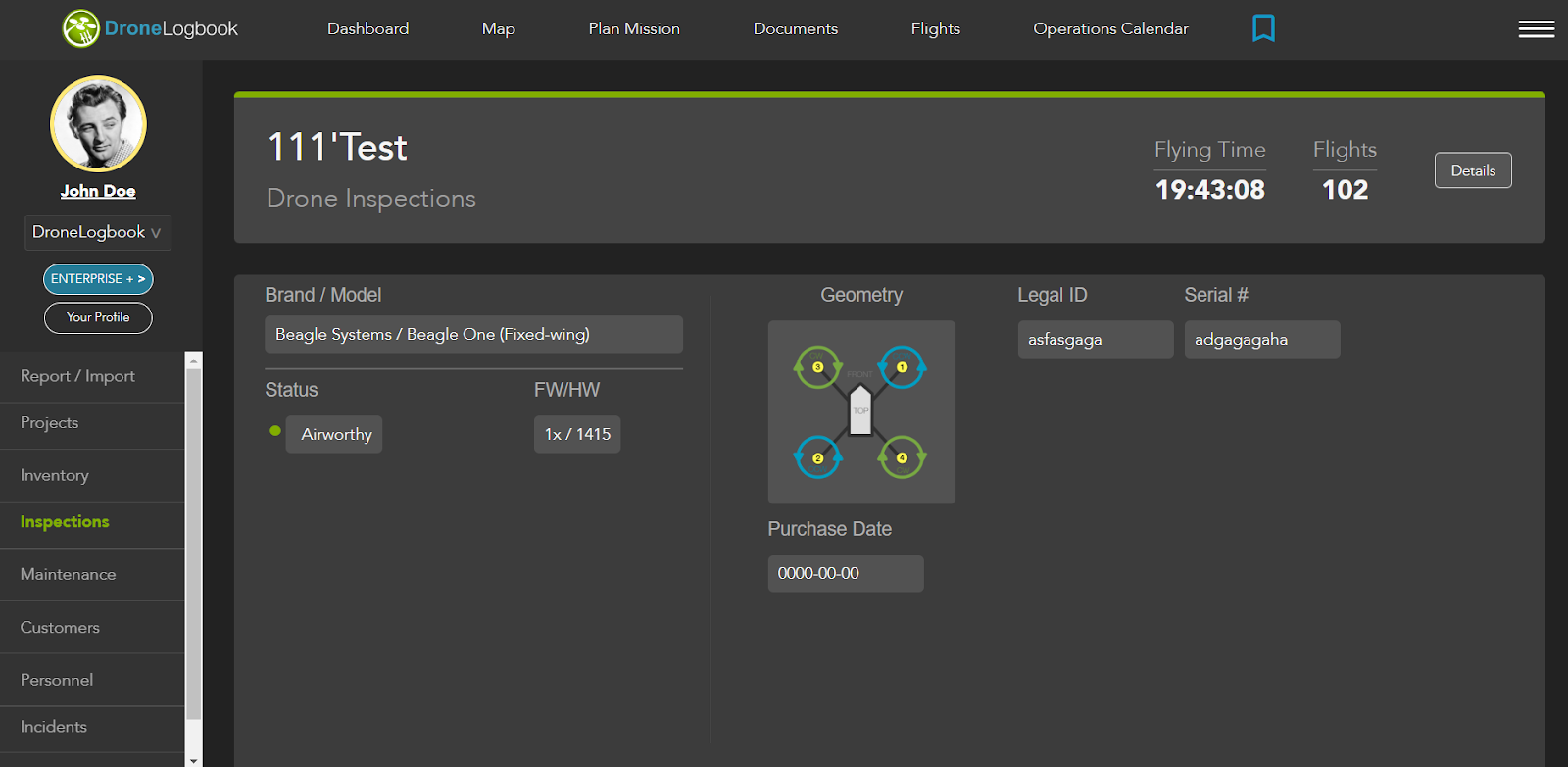1568x767 pixels.
Task: Open Maintenance in the sidebar
Action: [x=92, y=574]
